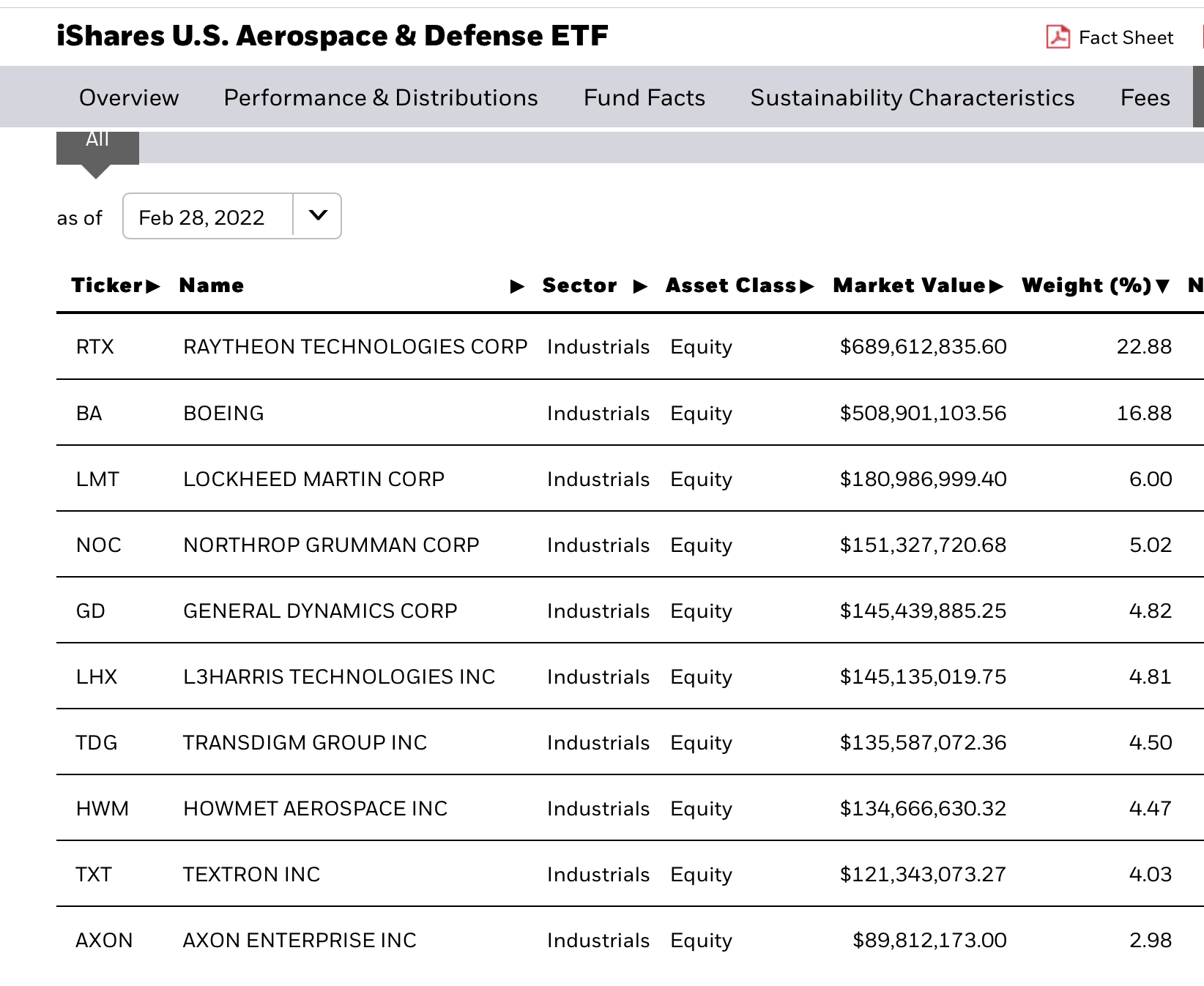Select the TXT ticker cell
The width and height of the screenshot is (1204, 986).
(94, 874)
